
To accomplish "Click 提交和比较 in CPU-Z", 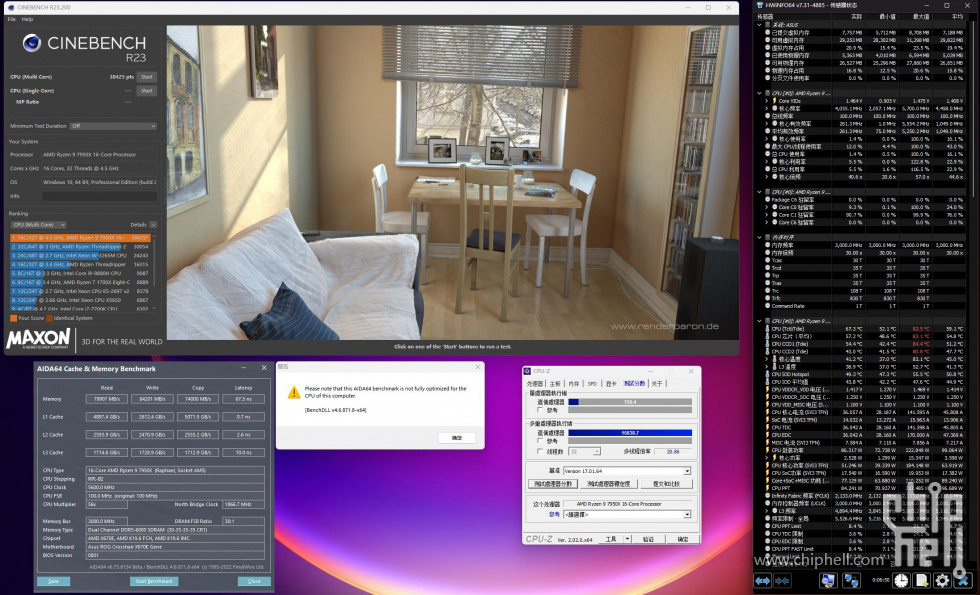I will [666, 484].
